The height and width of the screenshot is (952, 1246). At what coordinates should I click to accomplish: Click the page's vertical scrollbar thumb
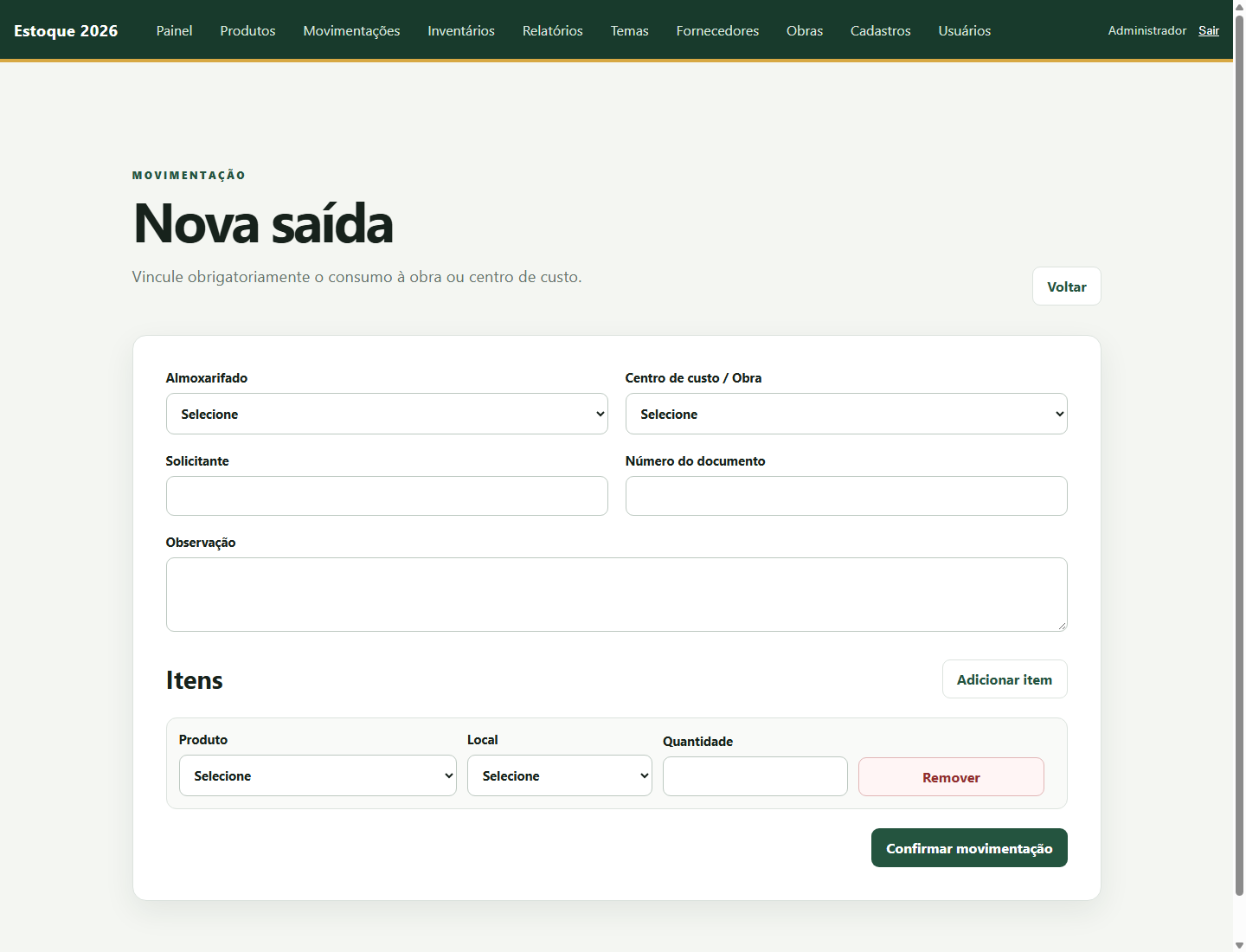1239,454
